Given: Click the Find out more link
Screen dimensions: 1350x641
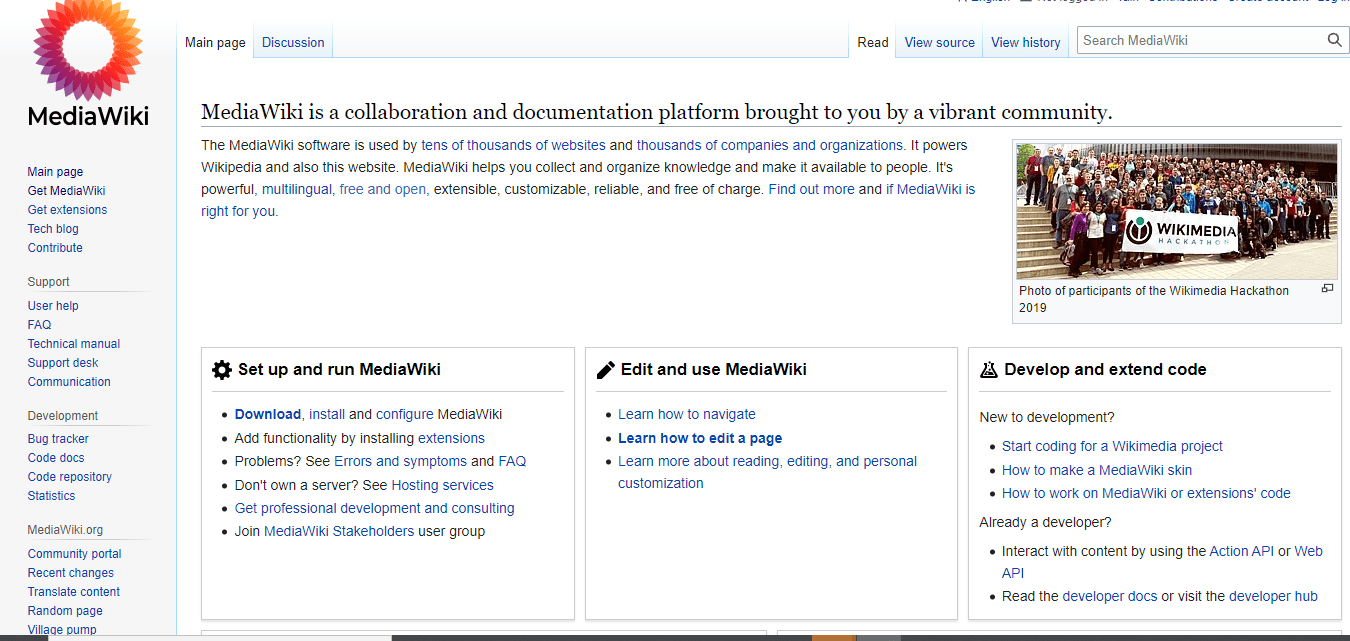Looking at the screenshot, I should [811, 189].
